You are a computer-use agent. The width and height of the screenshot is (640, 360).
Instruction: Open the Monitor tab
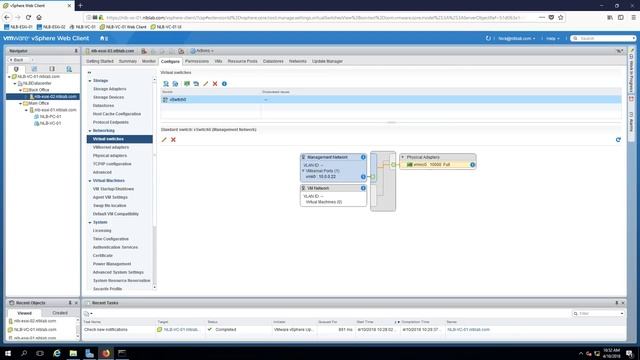(149, 61)
